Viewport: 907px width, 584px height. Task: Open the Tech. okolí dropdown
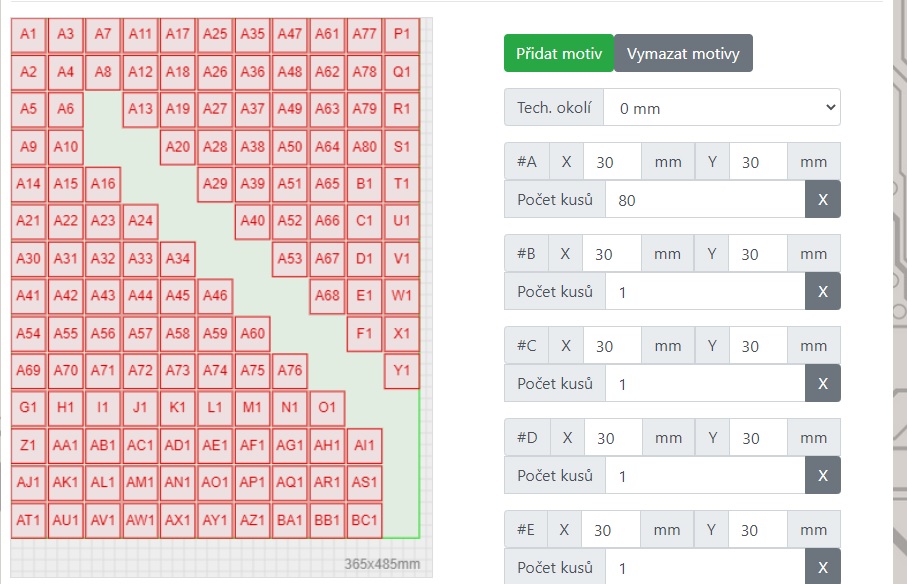click(x=722, y=108)
